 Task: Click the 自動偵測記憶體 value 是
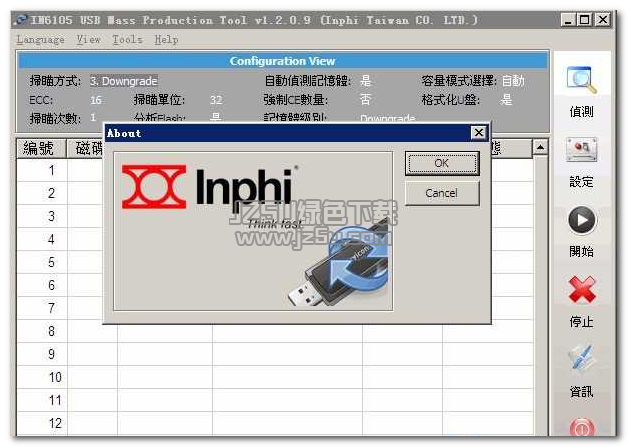(x=365, y=81)
